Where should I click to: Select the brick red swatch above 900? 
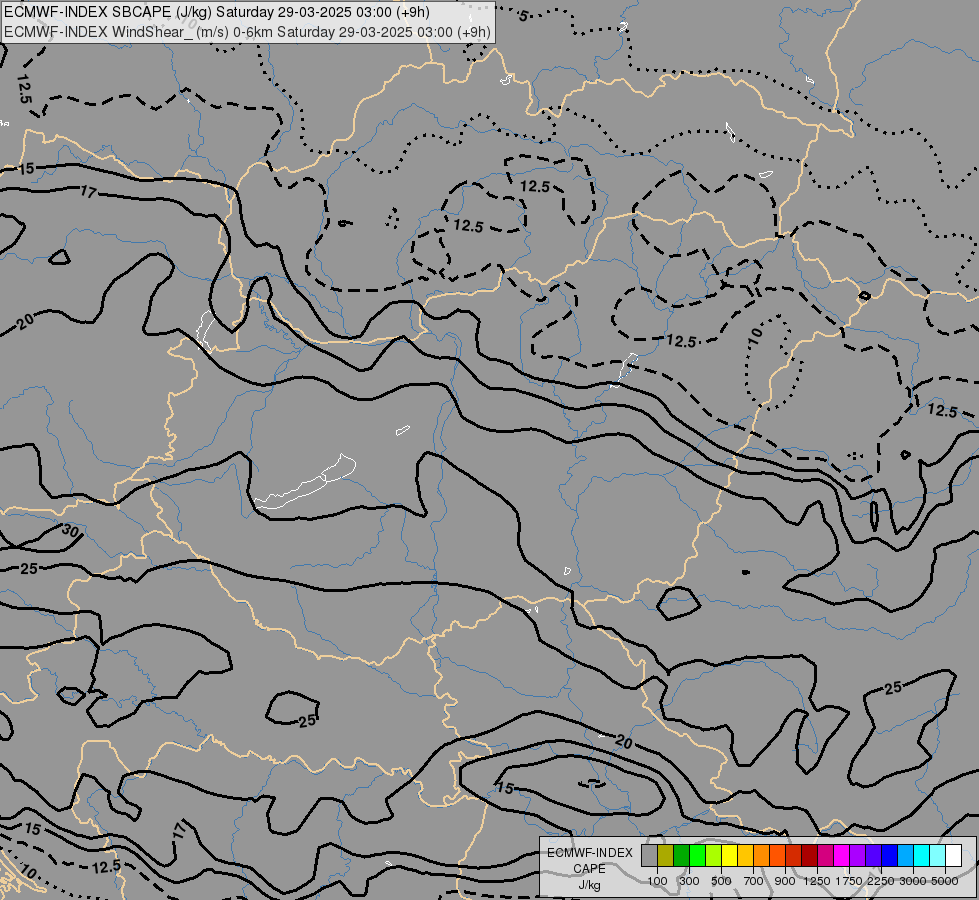click(x=794, y=855)
